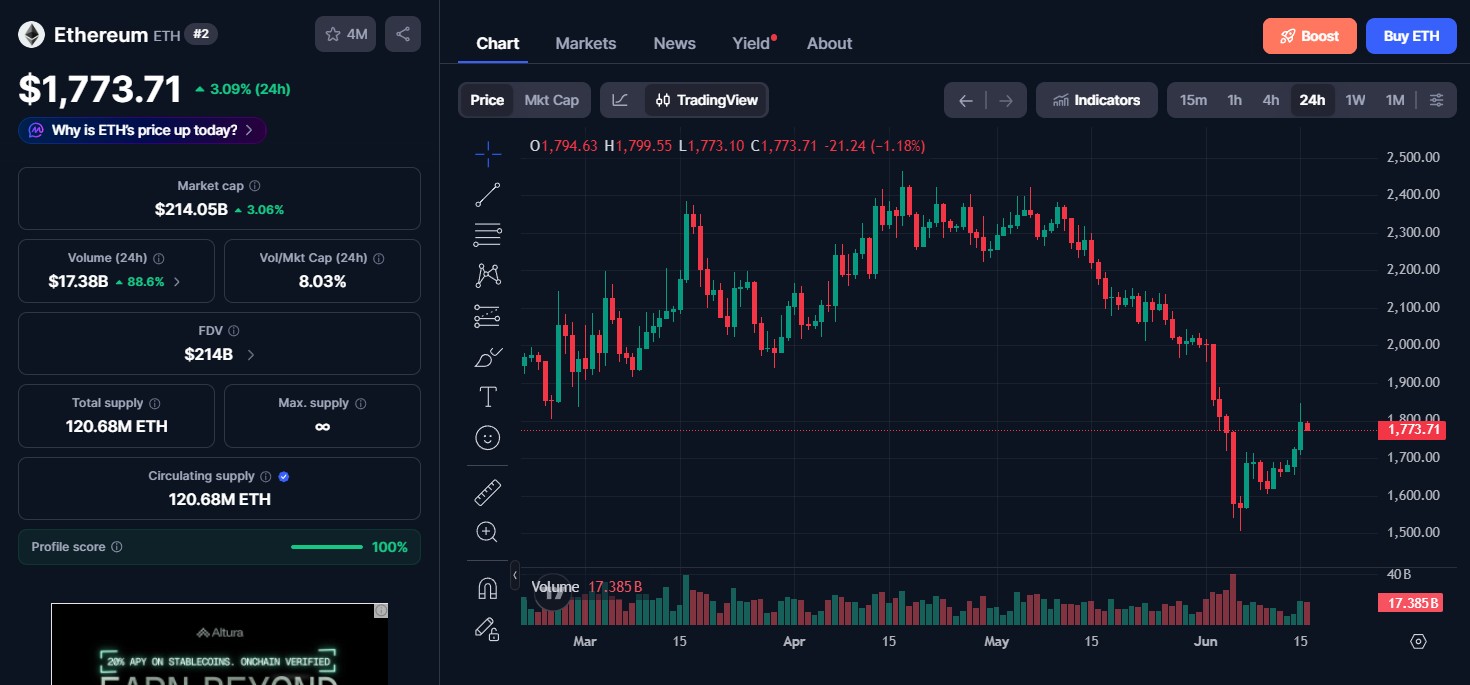1470x685 pixels.
Task: Open the Yield tab
Action: [x=752, y=43]
